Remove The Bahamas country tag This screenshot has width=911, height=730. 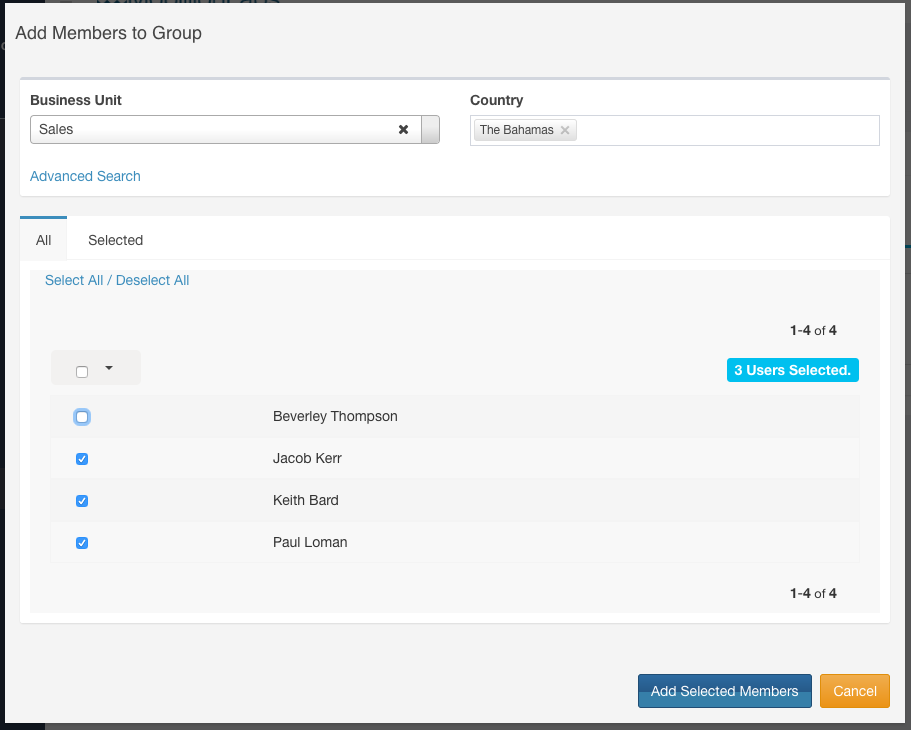[565, 130]
